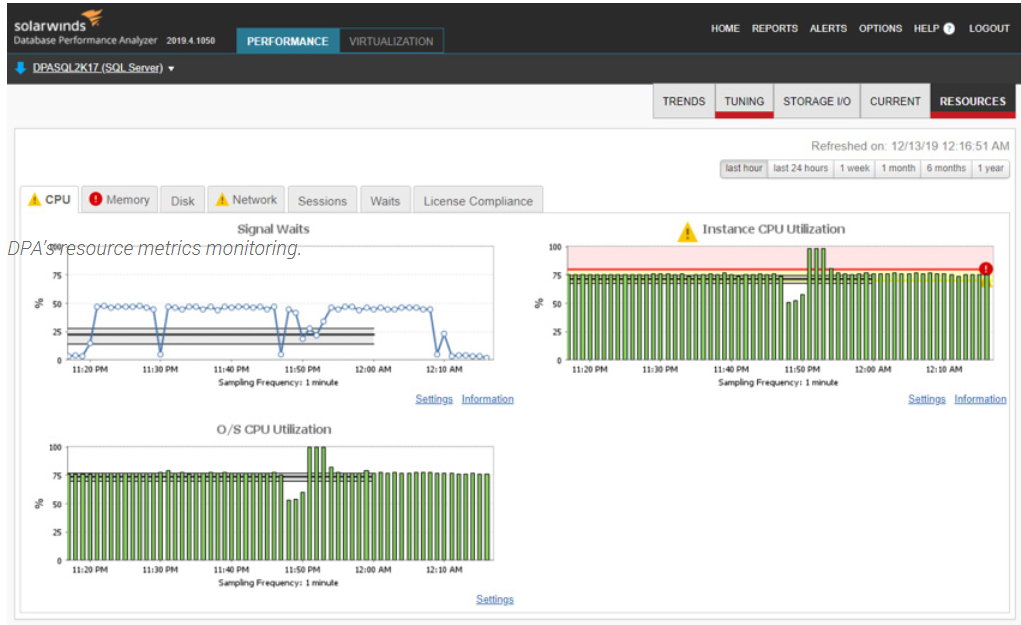Viewport: 1021px width, 625px height.
Task: Click the Help question mark icon
Action: (949, 29)
